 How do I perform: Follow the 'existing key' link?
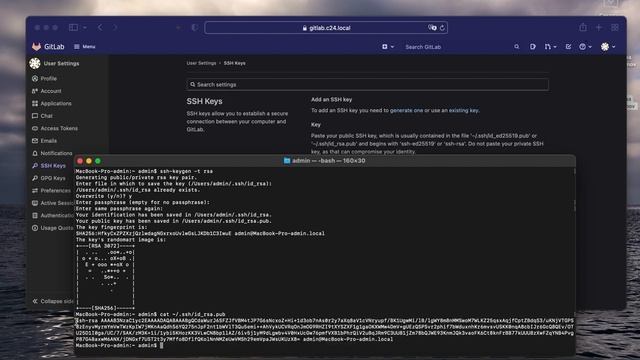coord(463,110)
